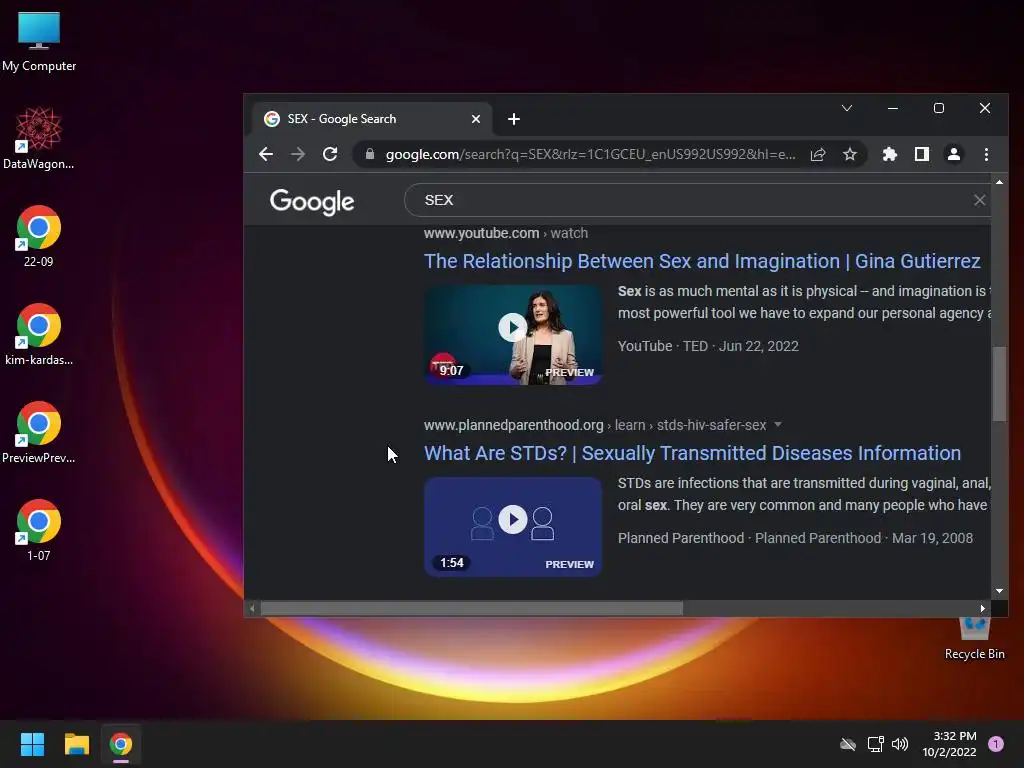
Task: Open the volume speaker tray icon
Action: pyautogui.click(x=900, y=744)
